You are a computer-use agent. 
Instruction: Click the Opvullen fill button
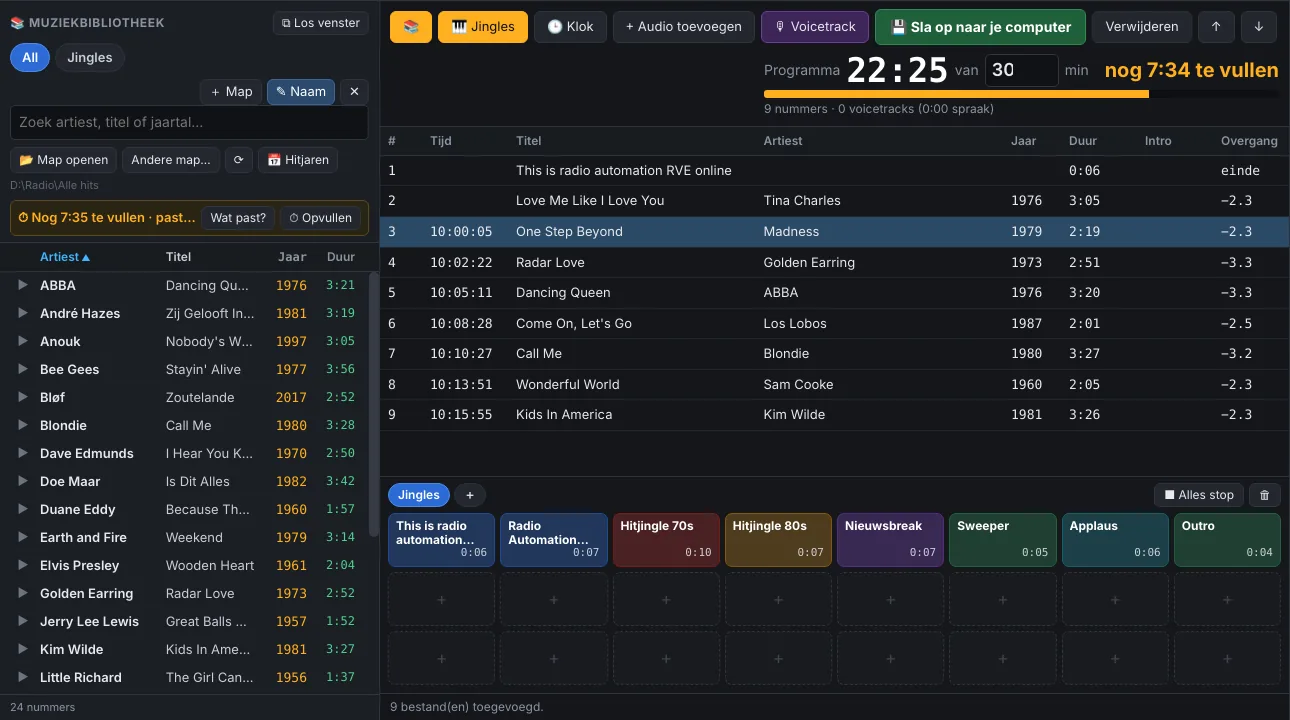click(x=321, y=218)
